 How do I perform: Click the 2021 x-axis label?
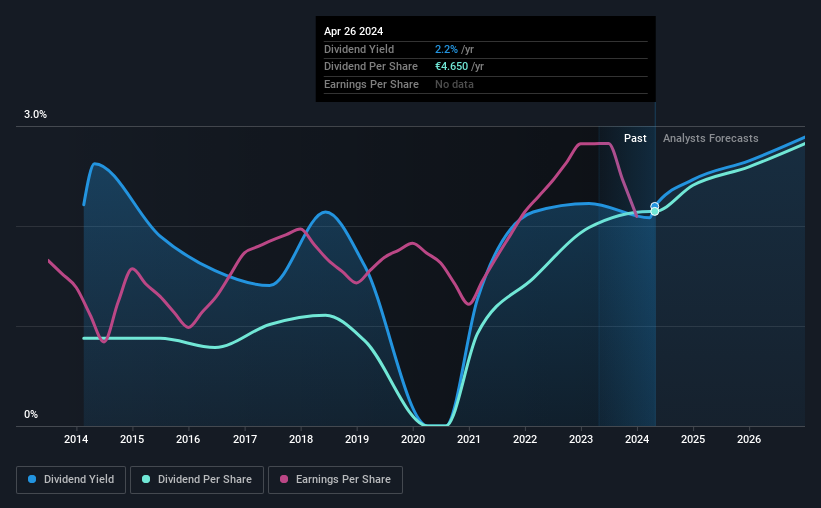(469, 439)
